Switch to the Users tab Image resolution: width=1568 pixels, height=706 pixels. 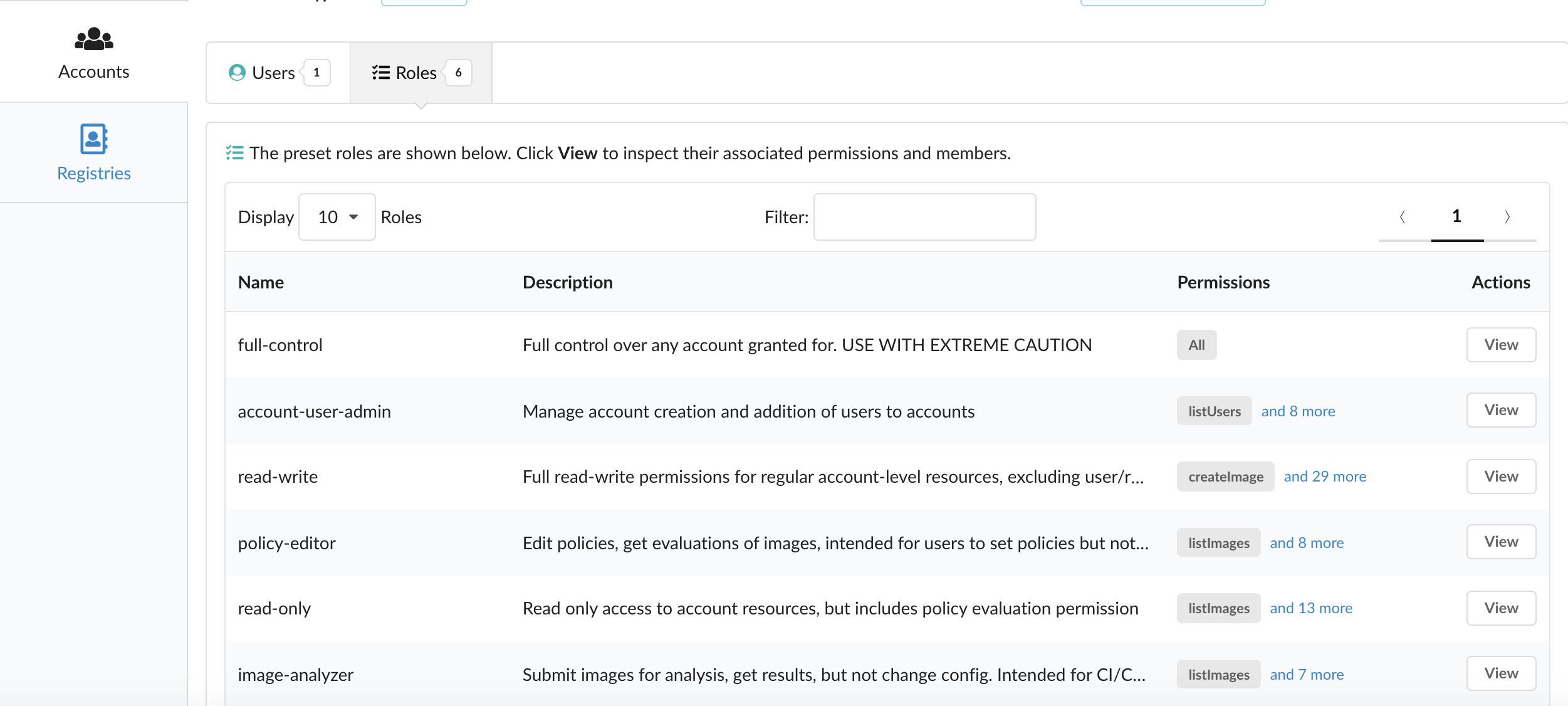pos(274,73)
